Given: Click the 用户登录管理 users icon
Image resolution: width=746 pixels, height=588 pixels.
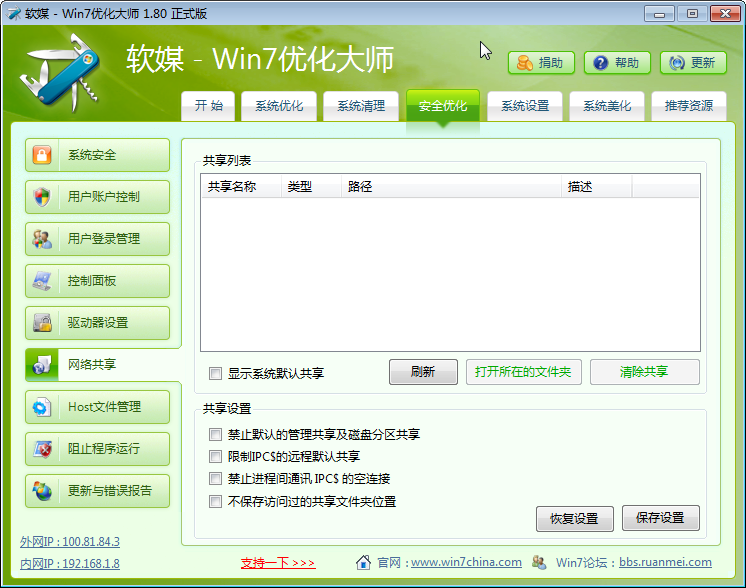Looking at the screenshot, I should (x=42, y=239).
